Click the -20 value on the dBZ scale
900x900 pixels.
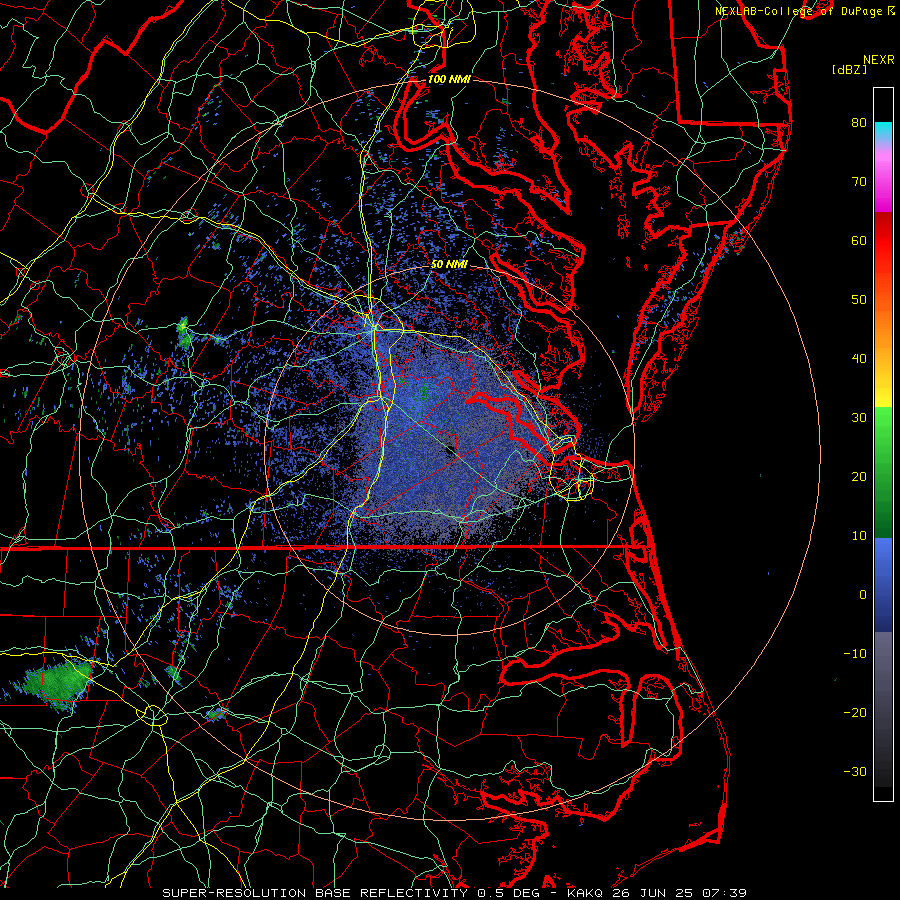point(855,712)
